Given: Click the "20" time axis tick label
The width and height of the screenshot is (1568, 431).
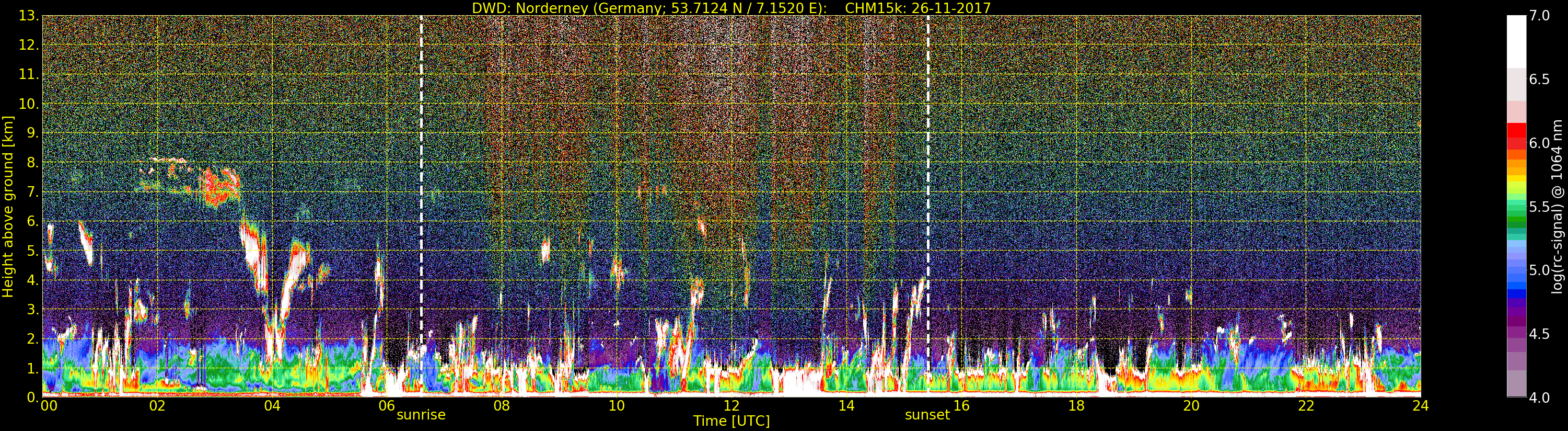Looking at the screenshot, I should point(1191,405).
